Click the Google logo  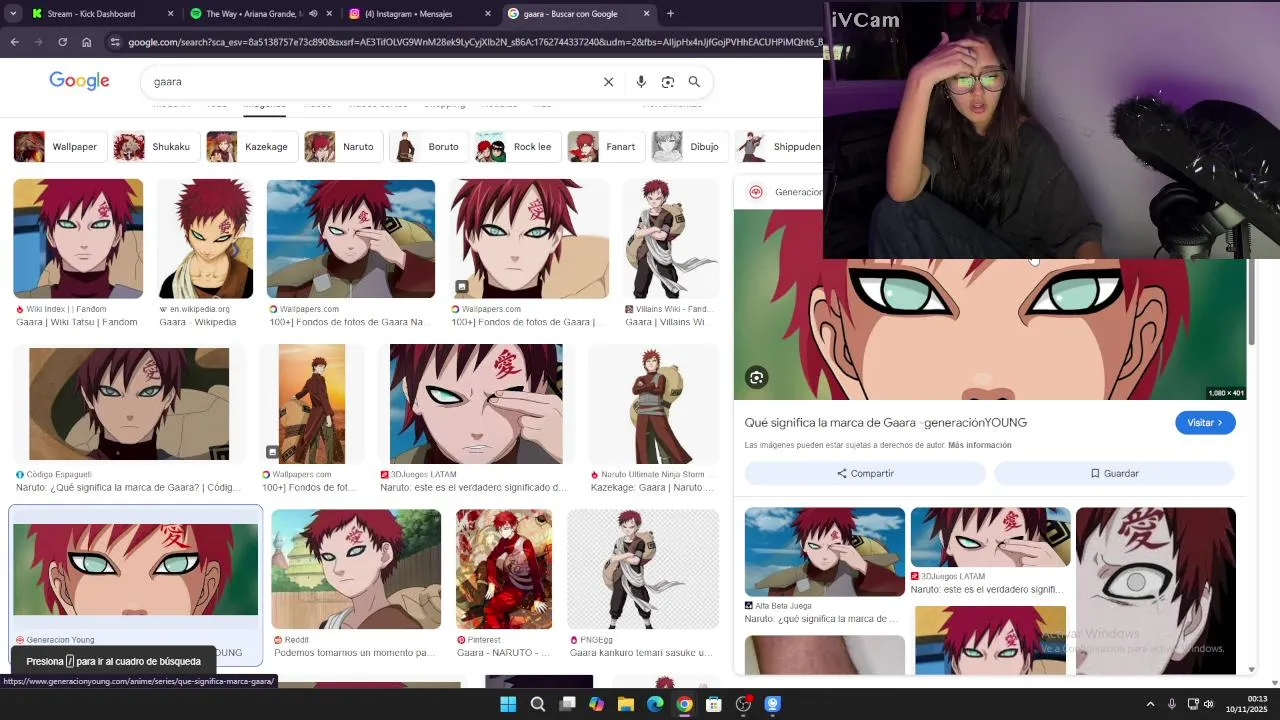[x=79, y=82]
